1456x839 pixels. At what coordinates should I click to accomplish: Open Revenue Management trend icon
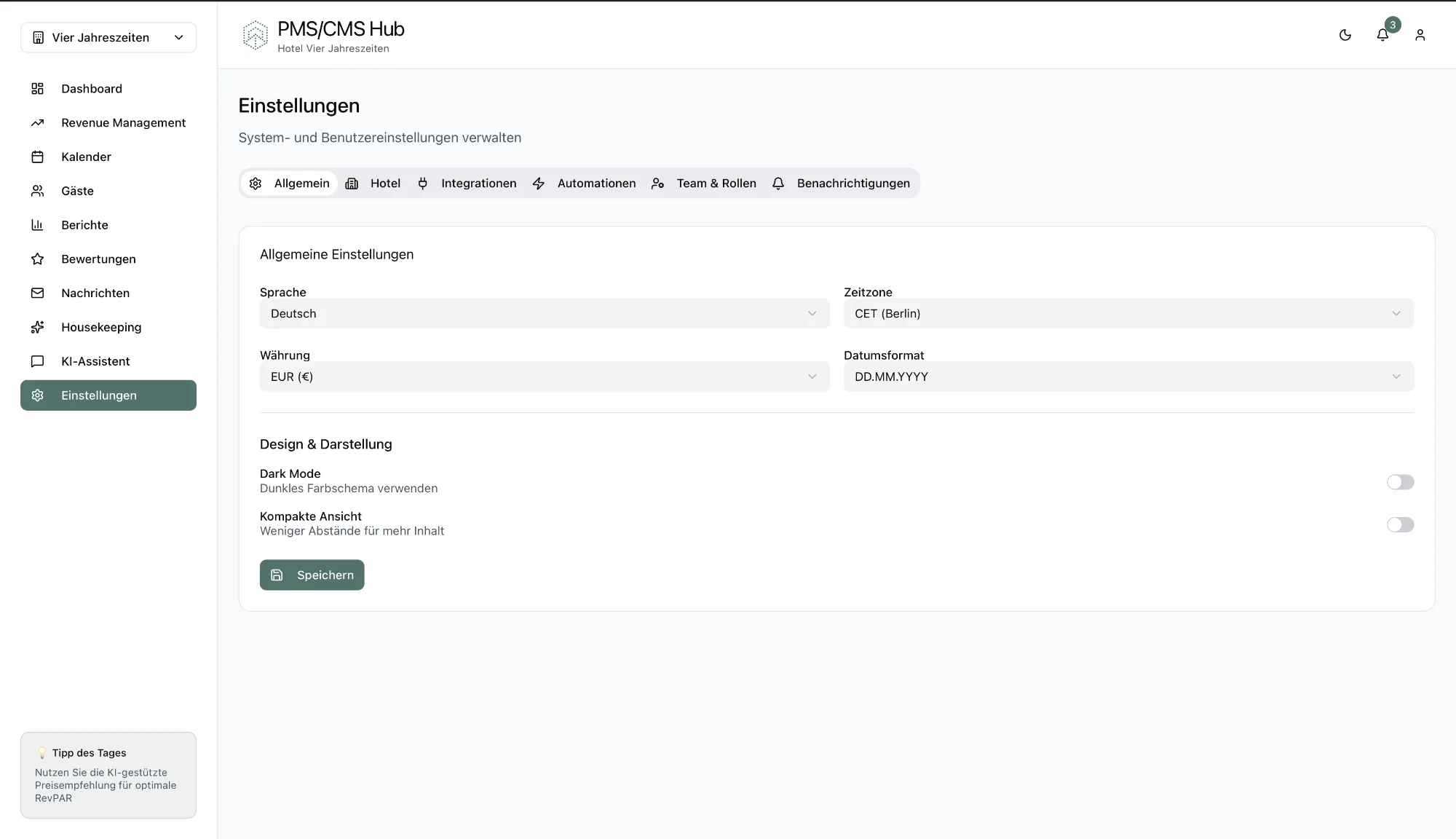tap(38, 123)
